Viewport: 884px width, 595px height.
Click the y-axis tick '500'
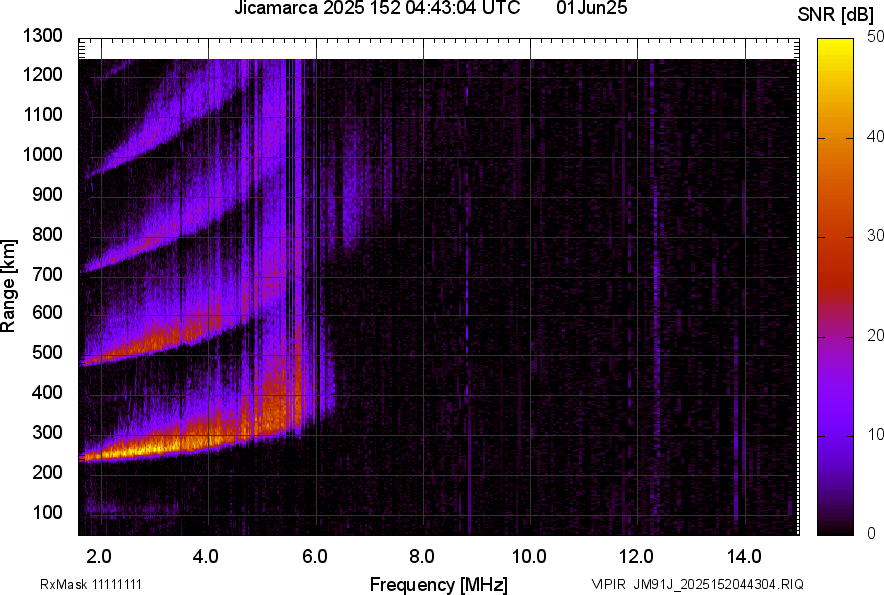click(x=47, y=352)
